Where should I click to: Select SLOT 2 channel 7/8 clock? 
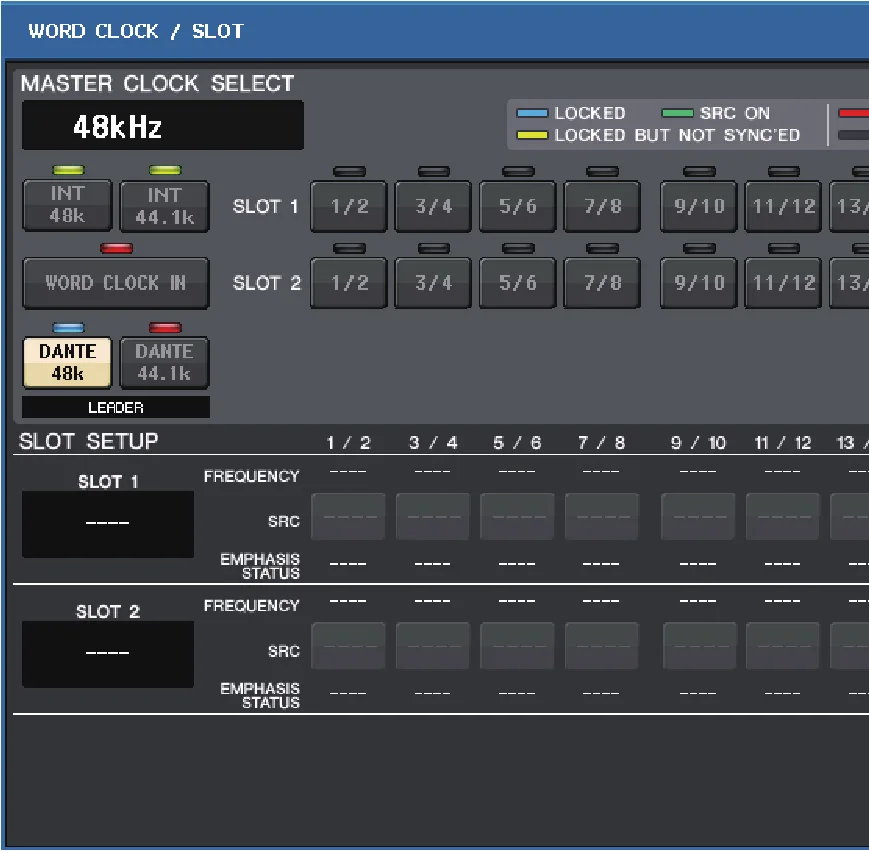pos(602,283)
